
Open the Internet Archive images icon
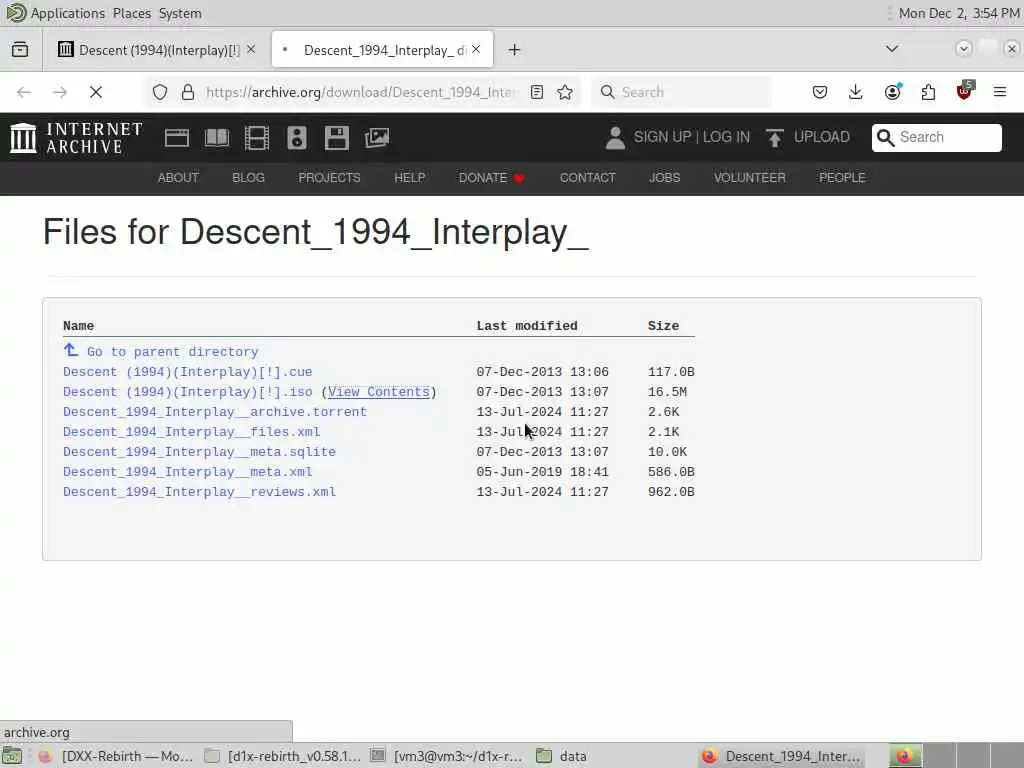pyautogui.click(x=377, y=138)
